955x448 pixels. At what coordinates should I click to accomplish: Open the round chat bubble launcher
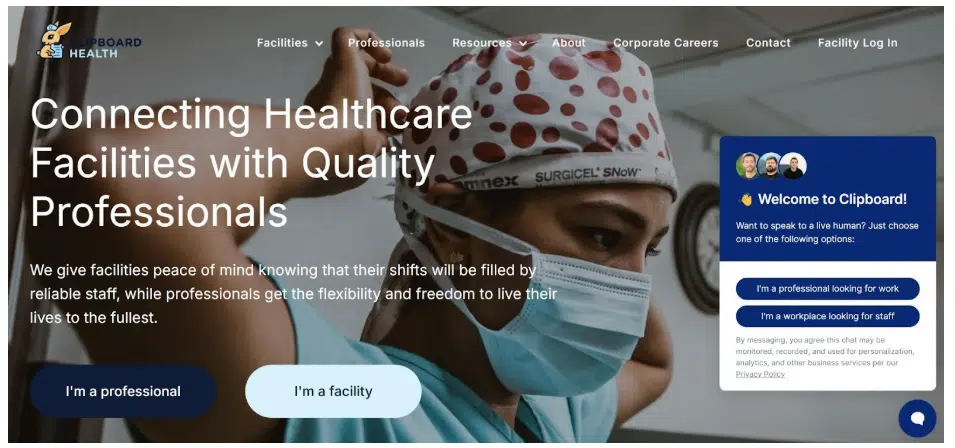click(917, 418)
